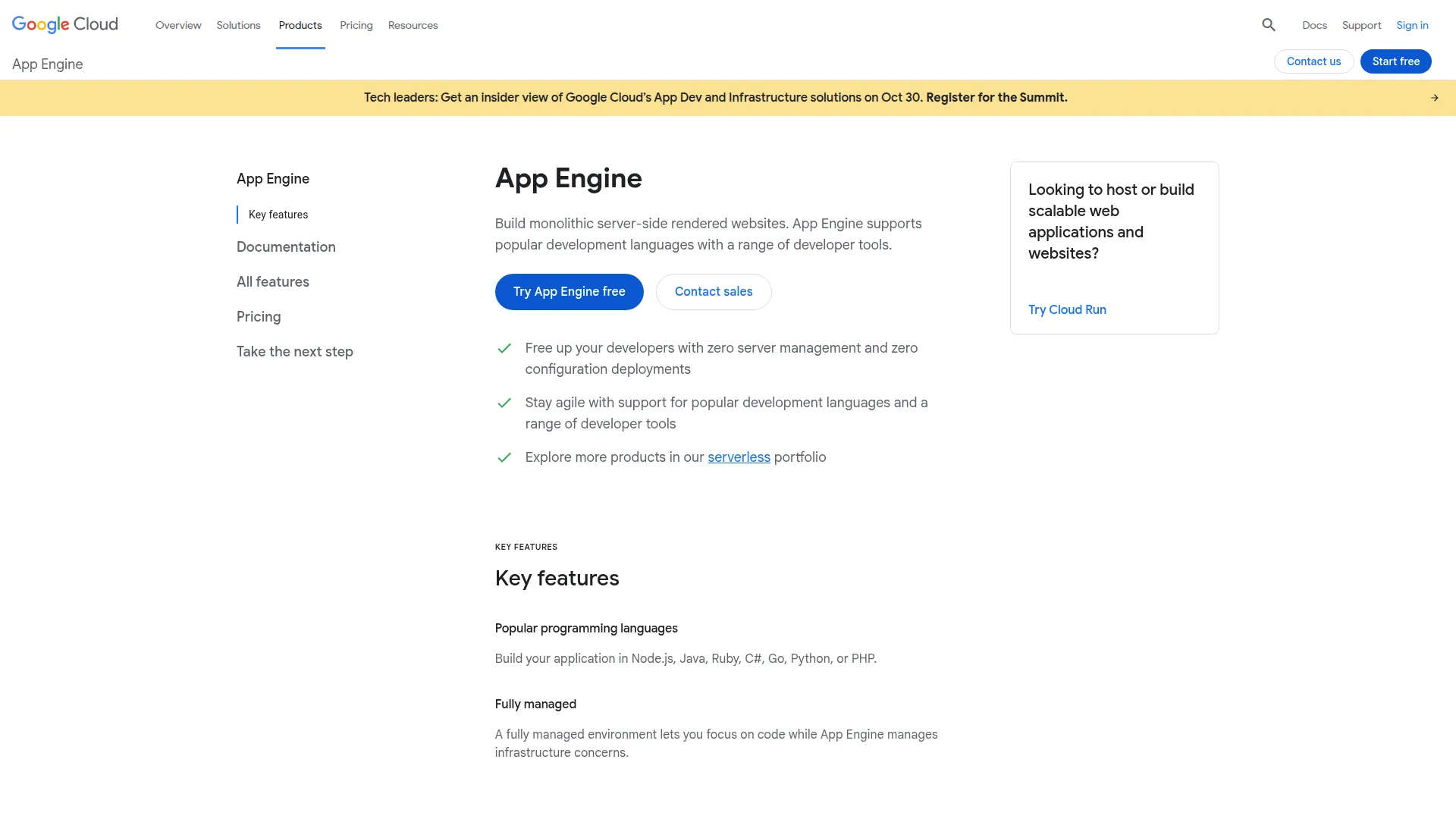Open the search magnifier icon
The width and height of the screenshot is (1456, 819).
pos(1269,25)
